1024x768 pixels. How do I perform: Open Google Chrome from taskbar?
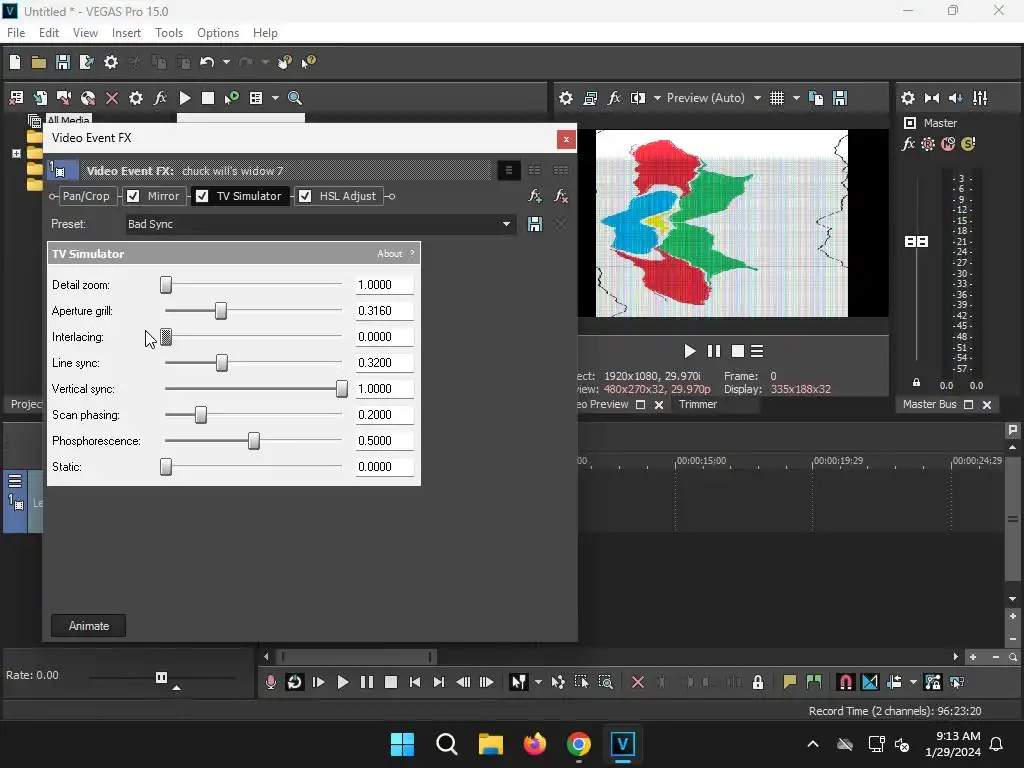(579, 744)
